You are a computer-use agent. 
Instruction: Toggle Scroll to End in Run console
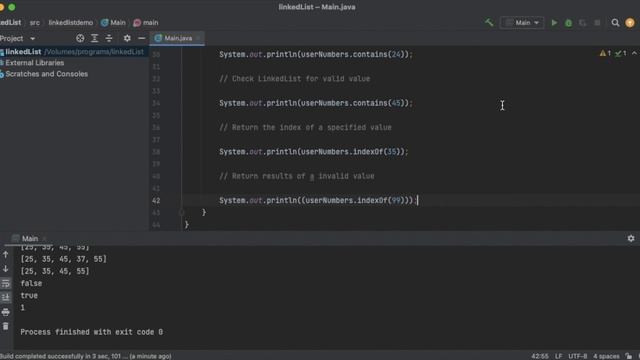(6, 298)
